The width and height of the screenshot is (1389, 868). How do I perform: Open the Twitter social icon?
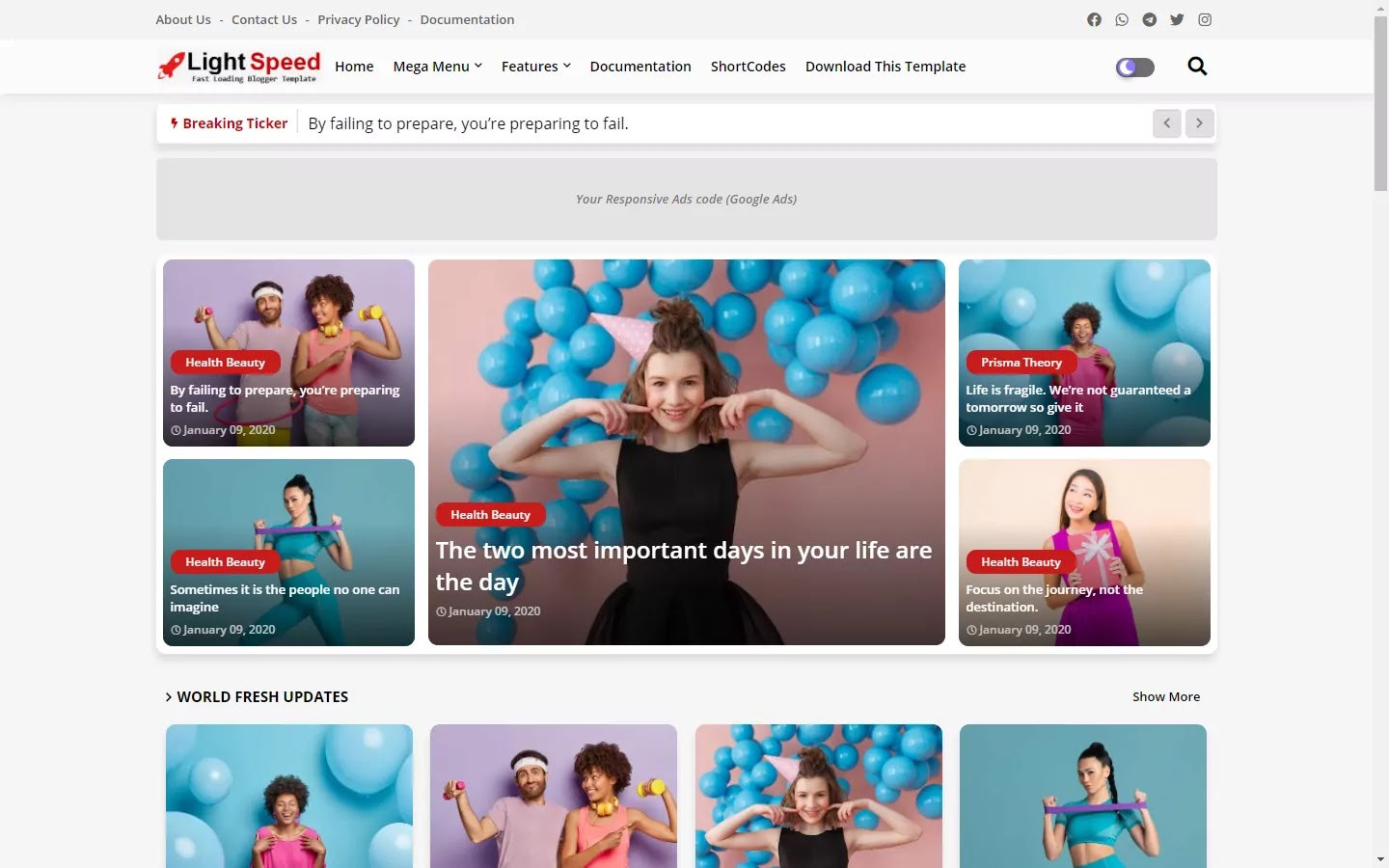click(1177, 19)
